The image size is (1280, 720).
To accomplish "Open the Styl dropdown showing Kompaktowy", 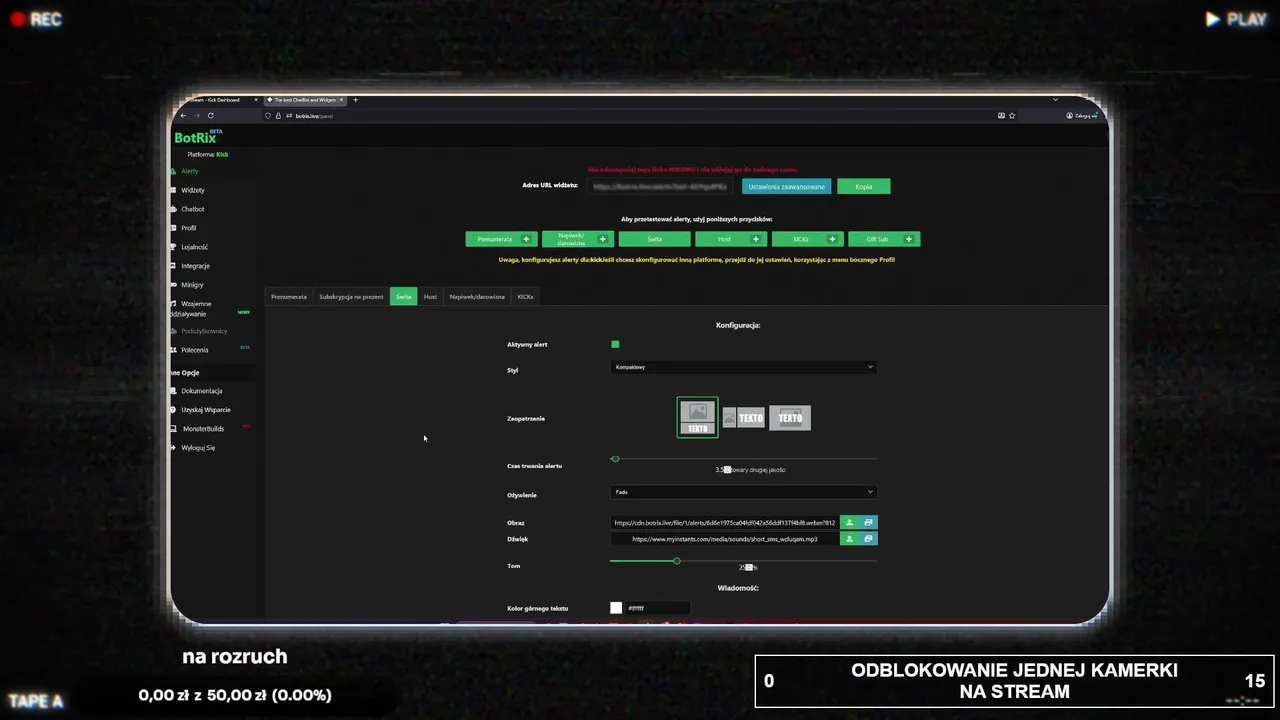I will [x=743, y=367].
